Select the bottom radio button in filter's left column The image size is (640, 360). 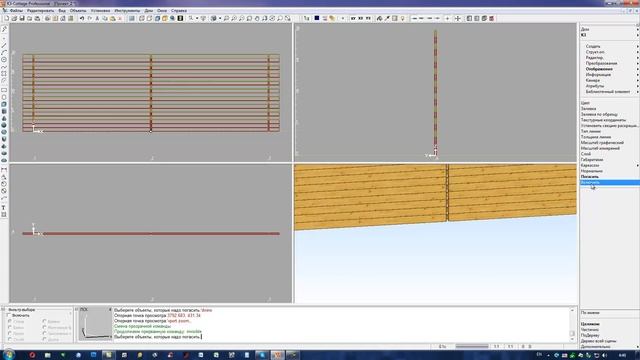(10, 339)
